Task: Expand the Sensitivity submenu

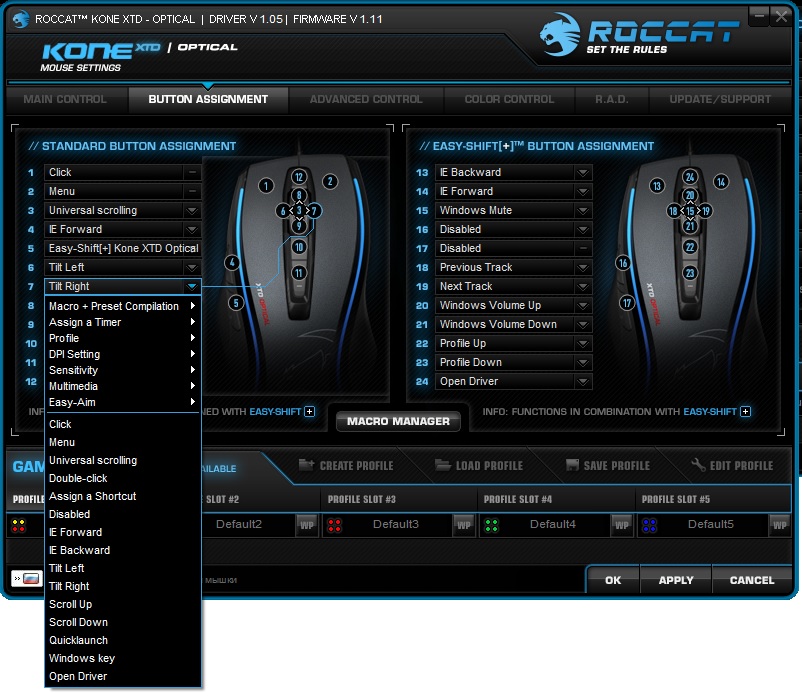Action: (x=123, y=370)
